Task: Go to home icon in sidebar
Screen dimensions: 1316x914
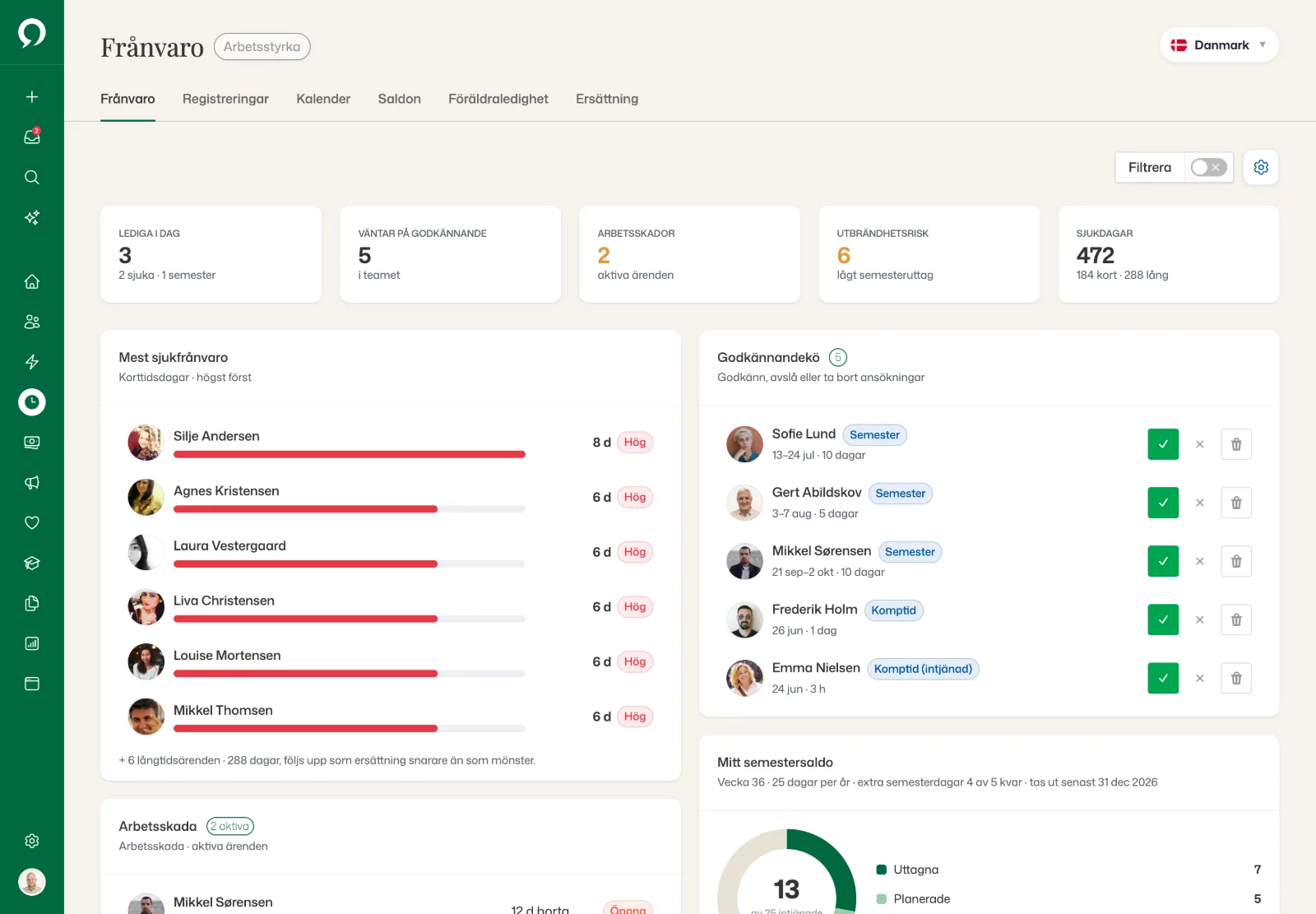Action: click(x=32, y=281)
